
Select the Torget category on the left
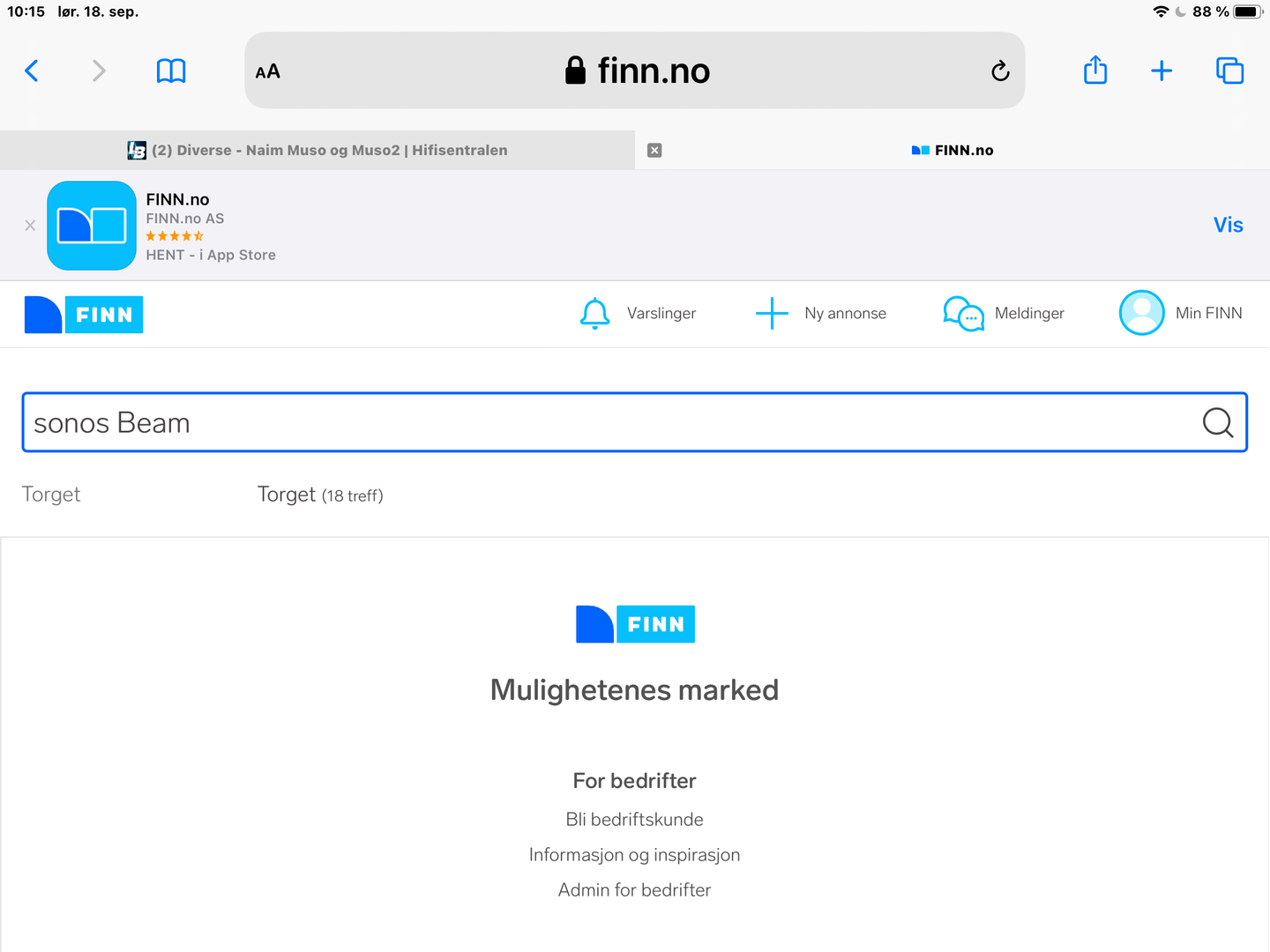[x=51, y=495]
